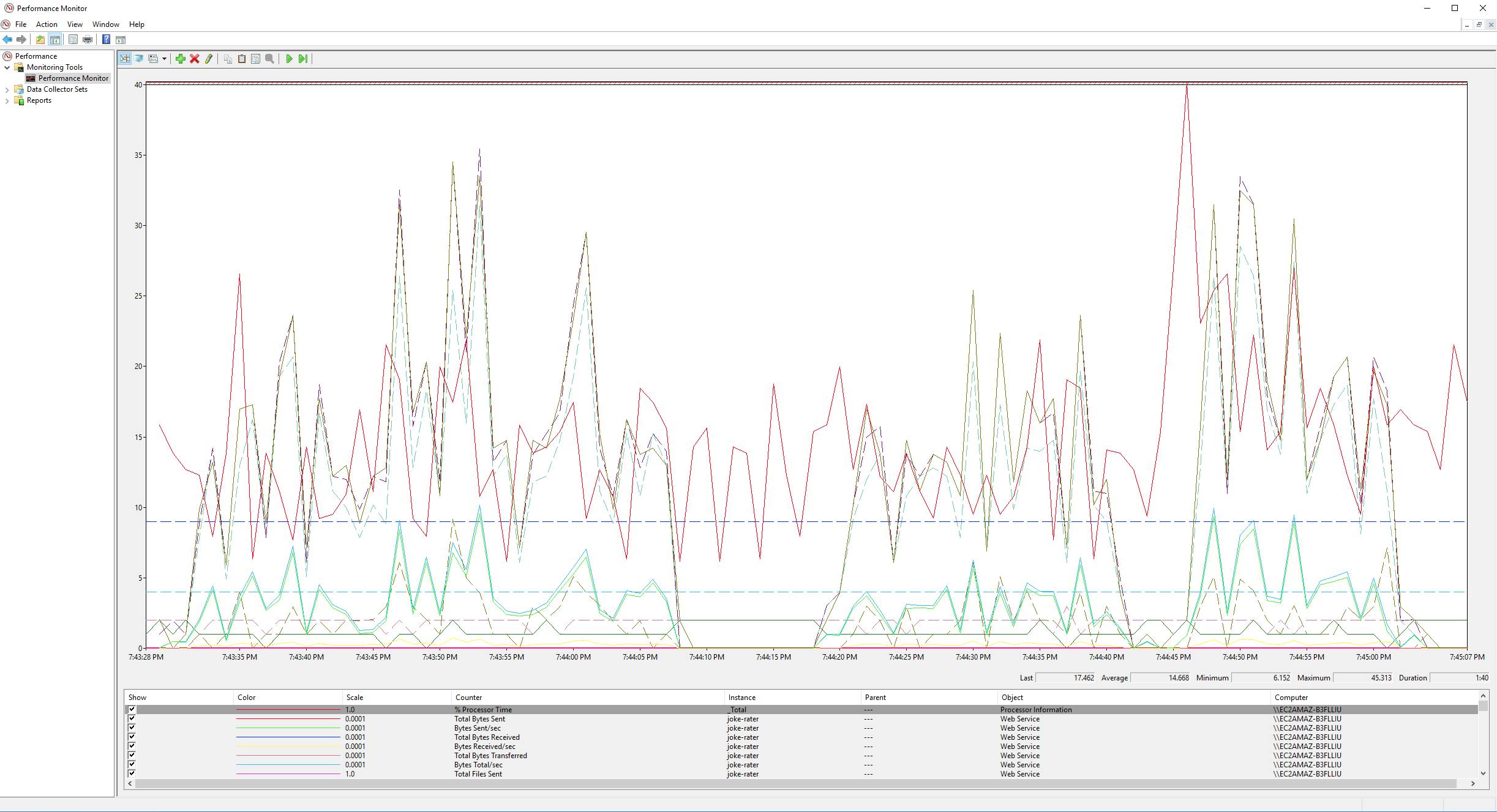Sort by the Counter column header
This screenshot has width=1497, height=812.
tap(468, 698)
